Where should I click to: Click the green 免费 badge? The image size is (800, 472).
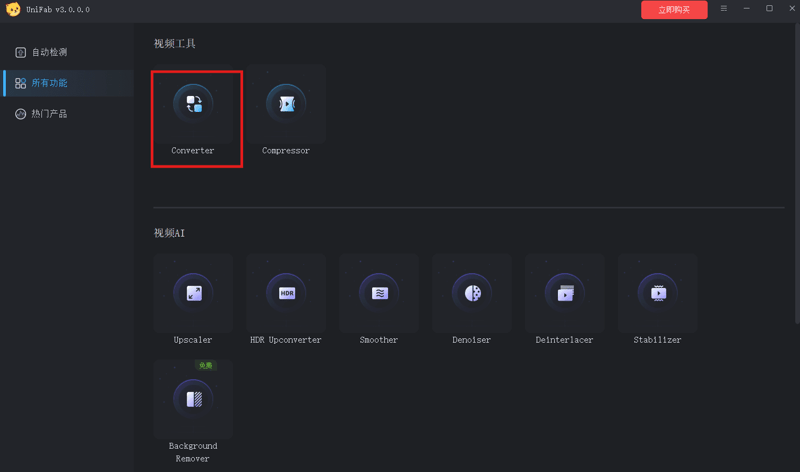tap(205, 366)
